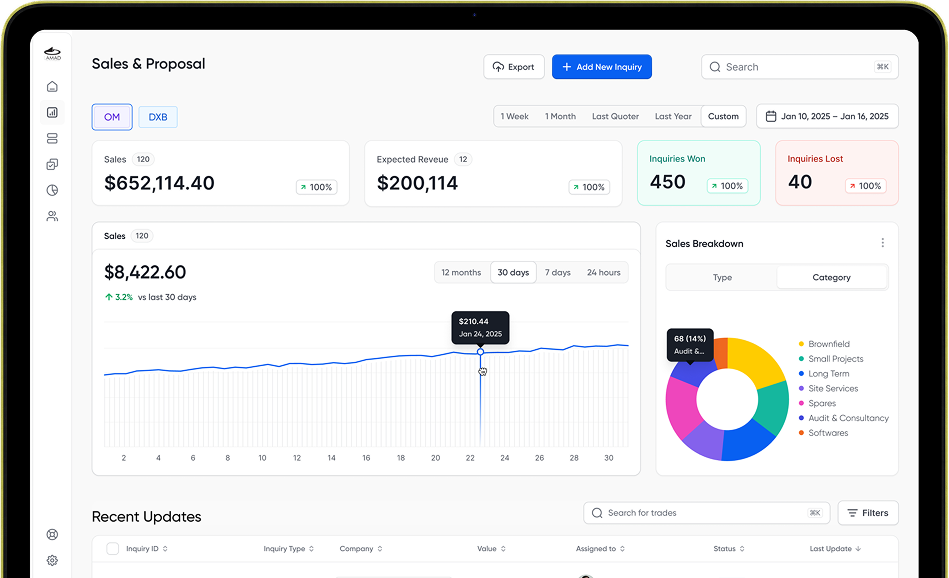Click the Audit & Consultancy legend entry
The width and height of the screenshot is (949, 578).
(844, 418)
